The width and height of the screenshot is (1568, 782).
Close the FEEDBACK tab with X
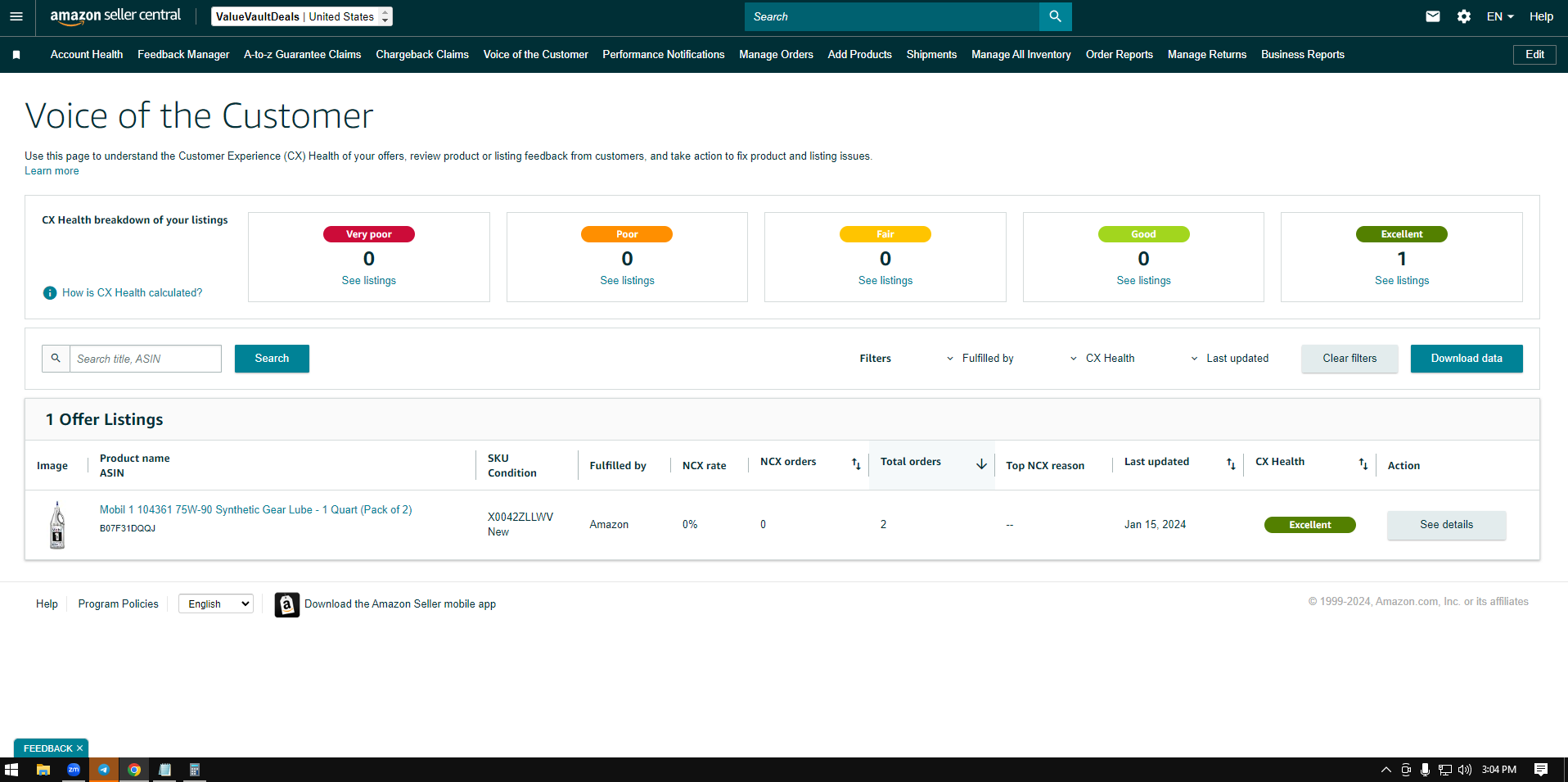pos(79,748)
